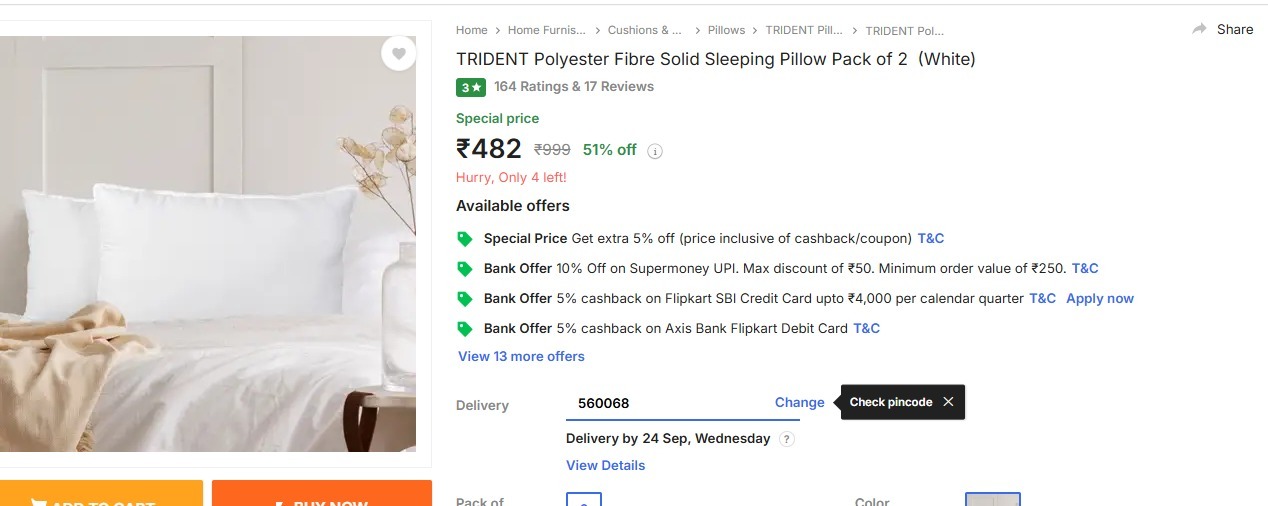Click Apply now for SBI card
The width and height of the screenshot is (1268, 506).
pos(1099,298)
